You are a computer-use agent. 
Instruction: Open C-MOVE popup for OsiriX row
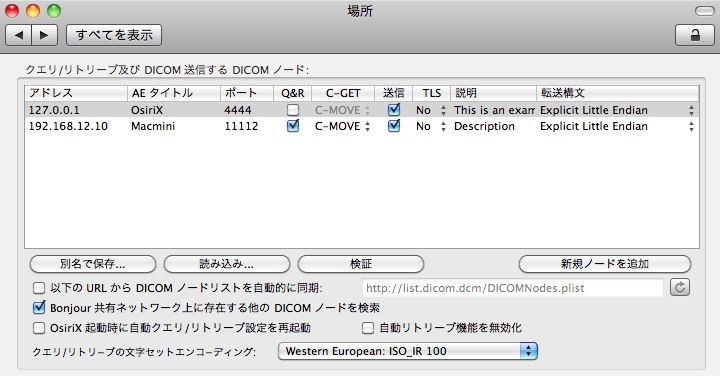pos(343,110)
